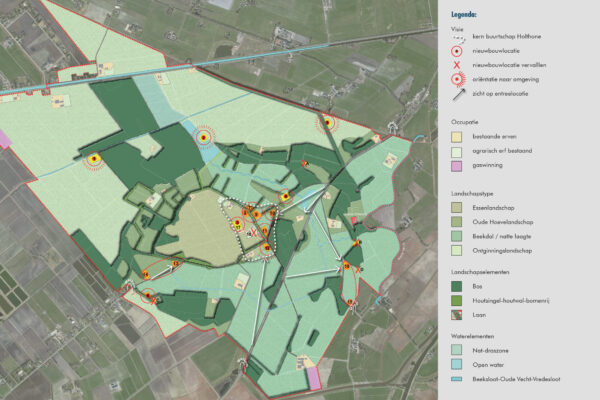600x400 pixels.
Task: Click the 'nieuwbouwlocatie' legend label
Action: pyautogui.click(x=496, y=51)
